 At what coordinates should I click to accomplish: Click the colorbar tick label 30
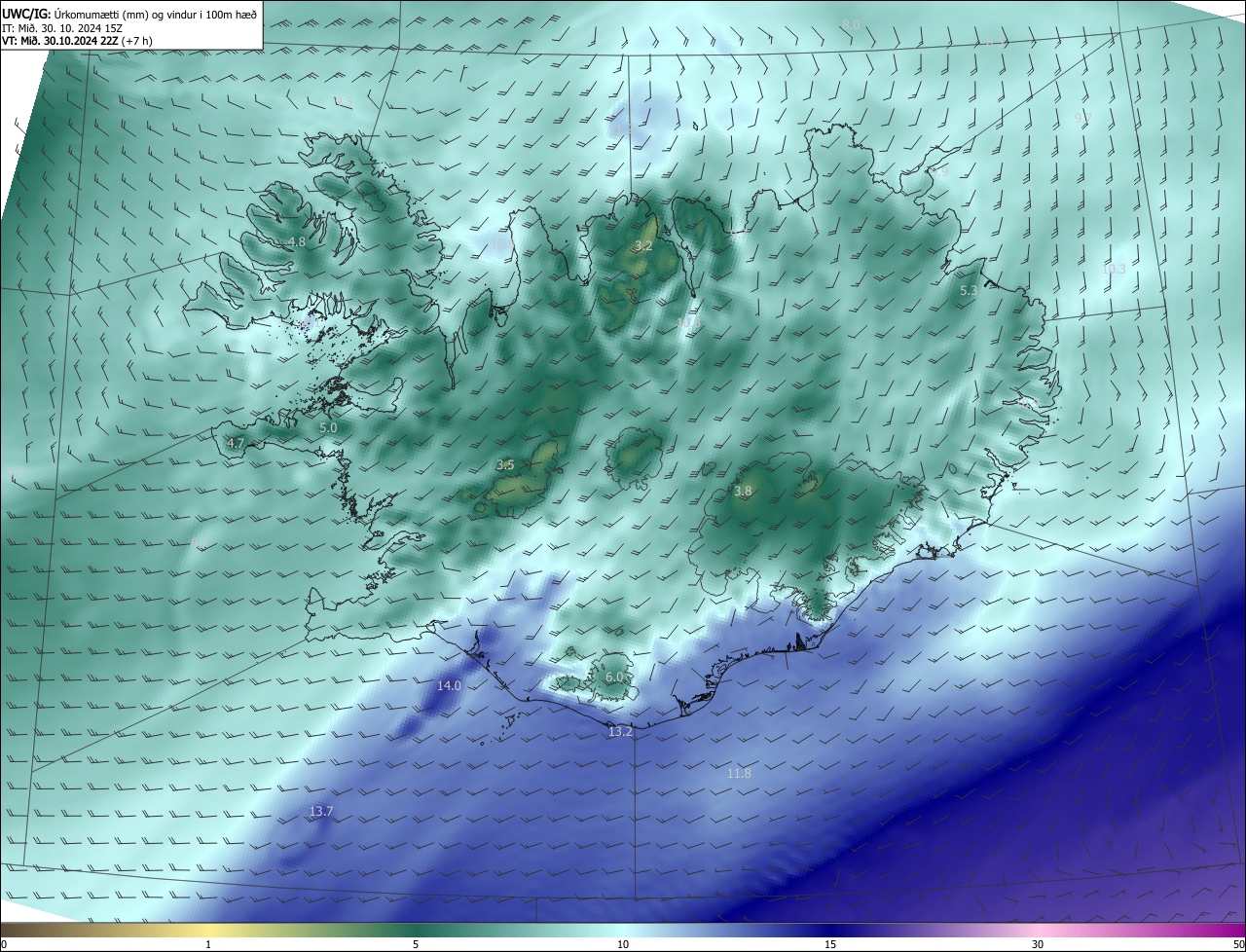click(x=1038, y=944)
